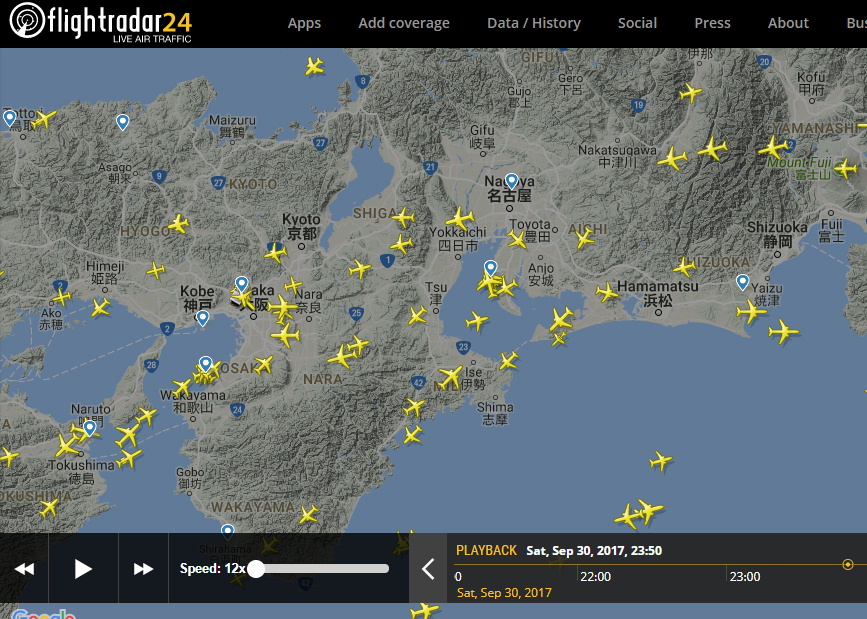Select the airport pin near Maizuru
This screenshot has height=619, width=867.
point(123,122)
